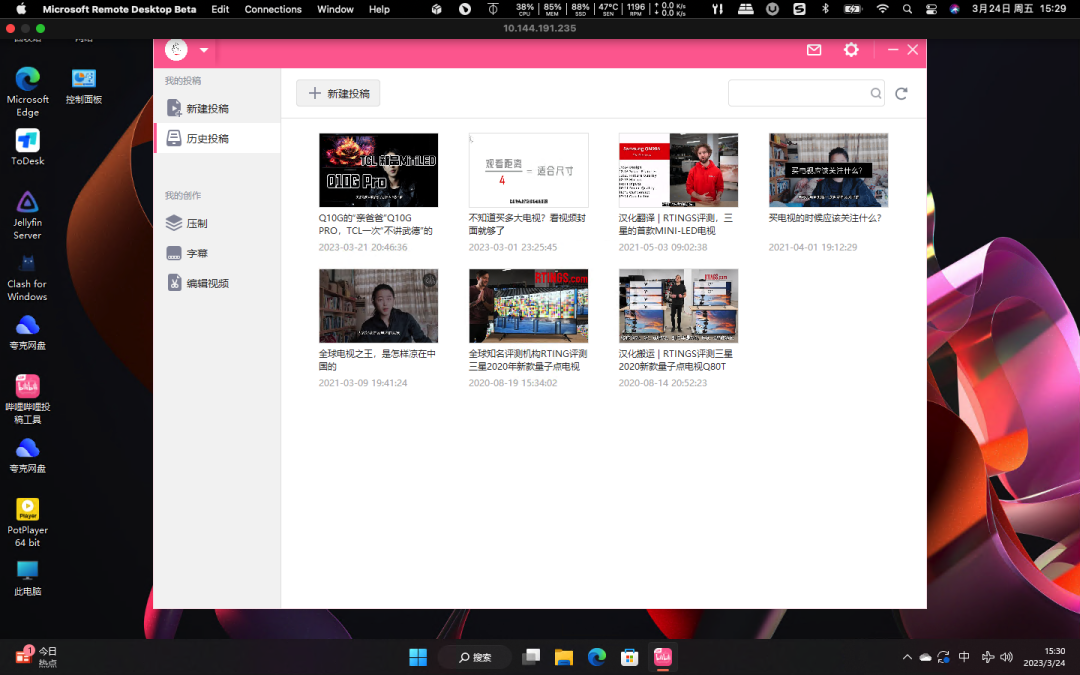Open Connections menu in Mac menu bar
This screenshot has height=675, width=1080.
[x=273, y=9]
